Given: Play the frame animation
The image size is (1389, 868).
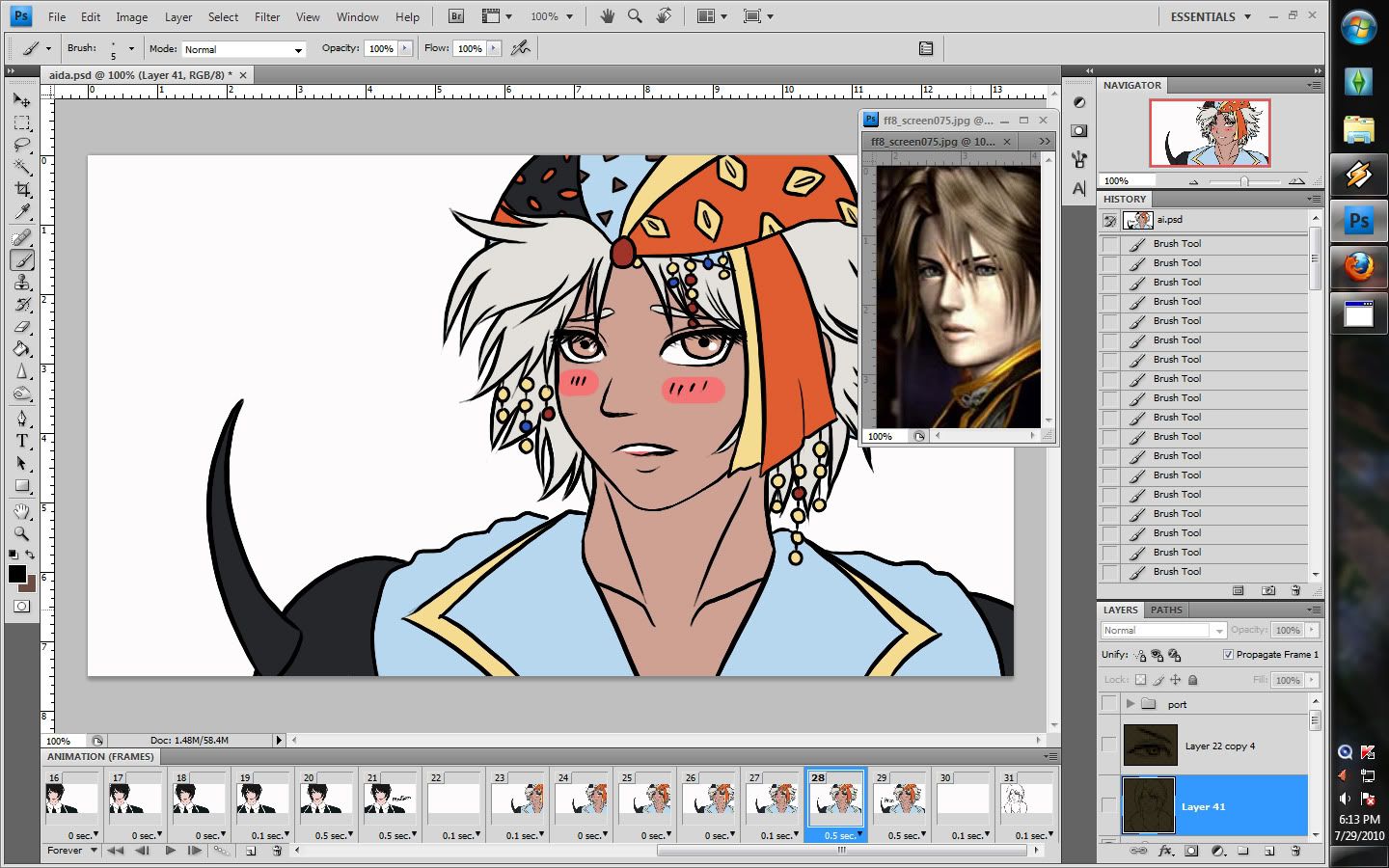Looking at the screenshot, I should [x=170, y=851].
